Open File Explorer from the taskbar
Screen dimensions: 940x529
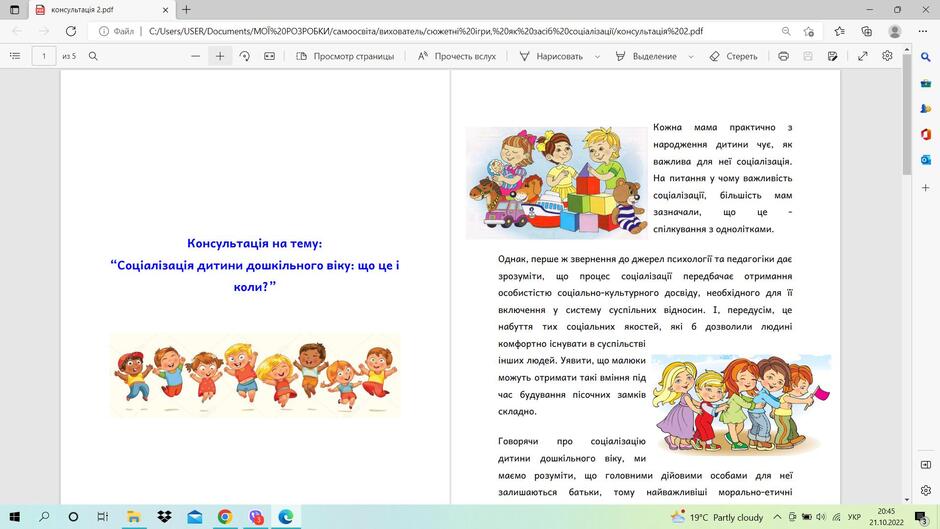click(133, 516)
